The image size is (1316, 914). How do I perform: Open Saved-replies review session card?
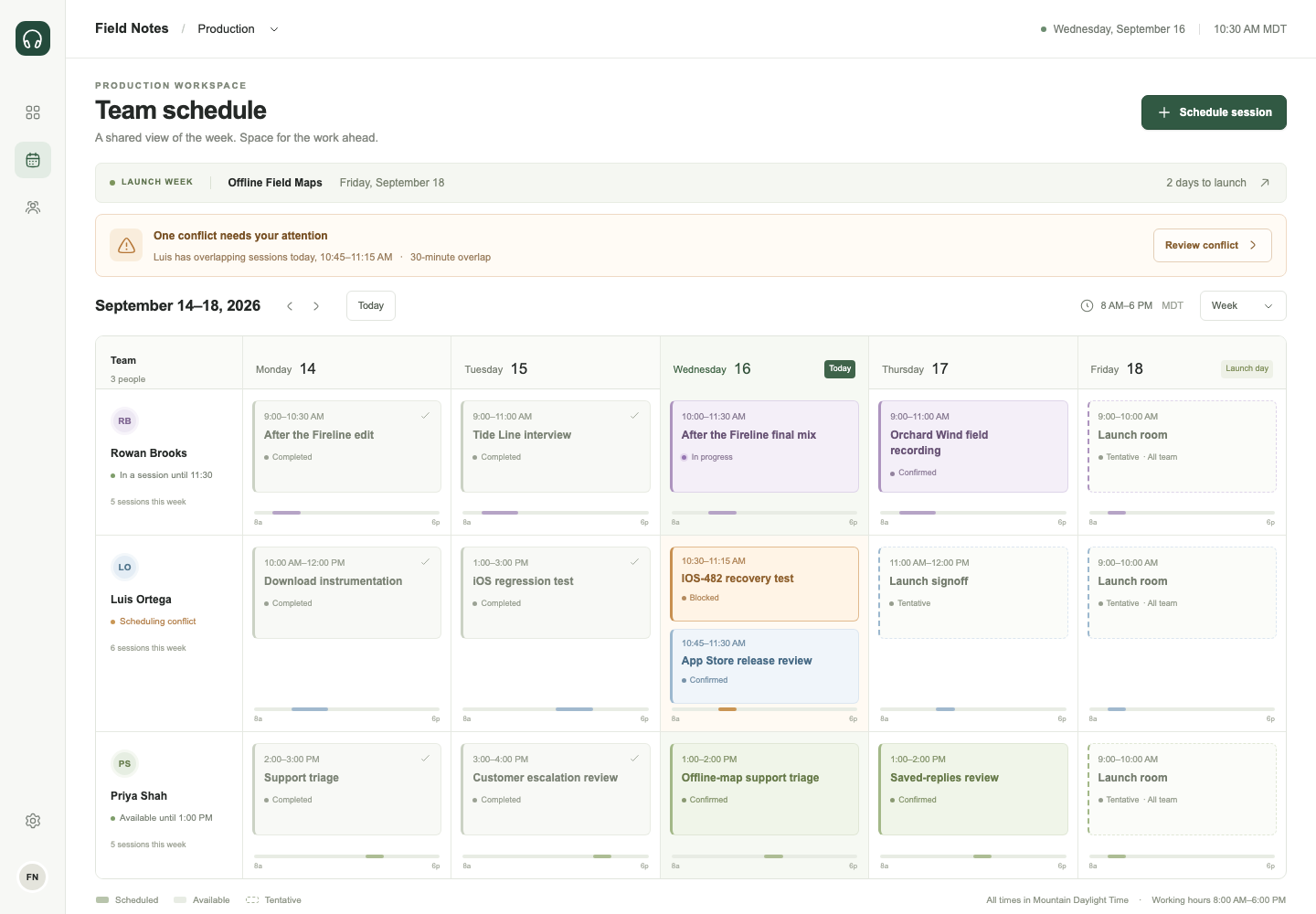pos(973,790)
